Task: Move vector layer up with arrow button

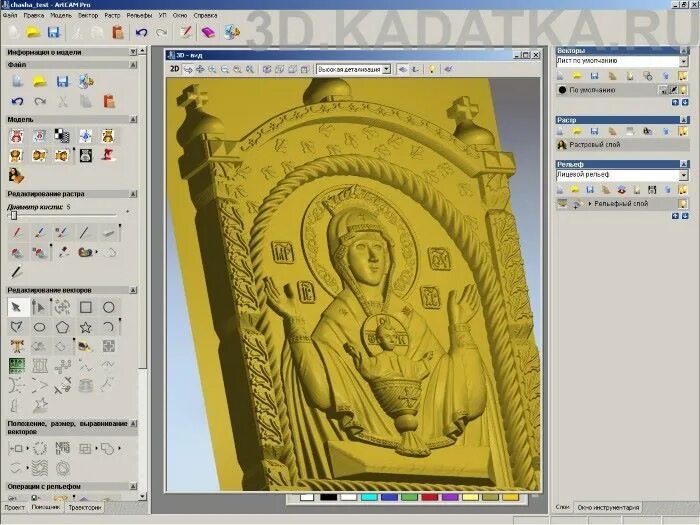Action: point(675,102)
